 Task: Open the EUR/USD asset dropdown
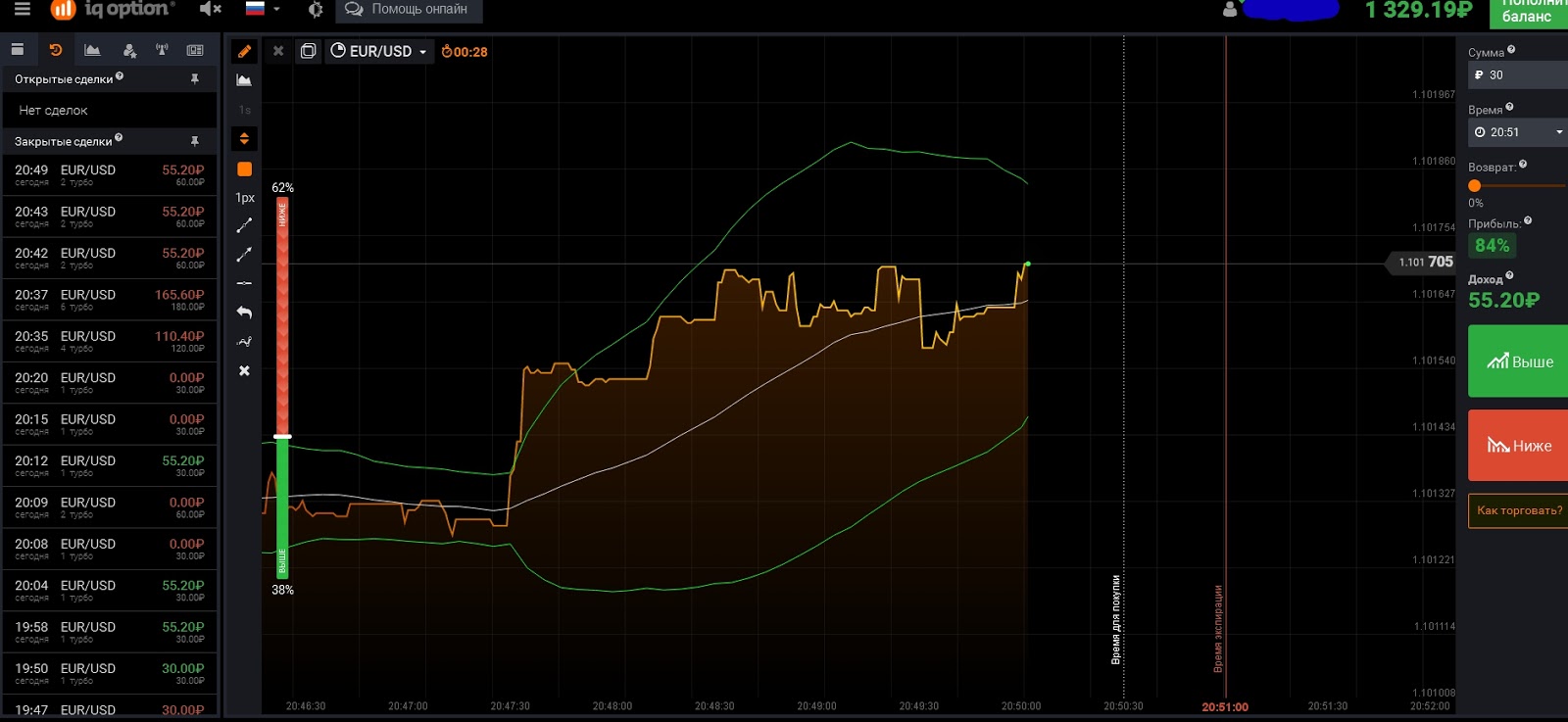click(379, 51)
